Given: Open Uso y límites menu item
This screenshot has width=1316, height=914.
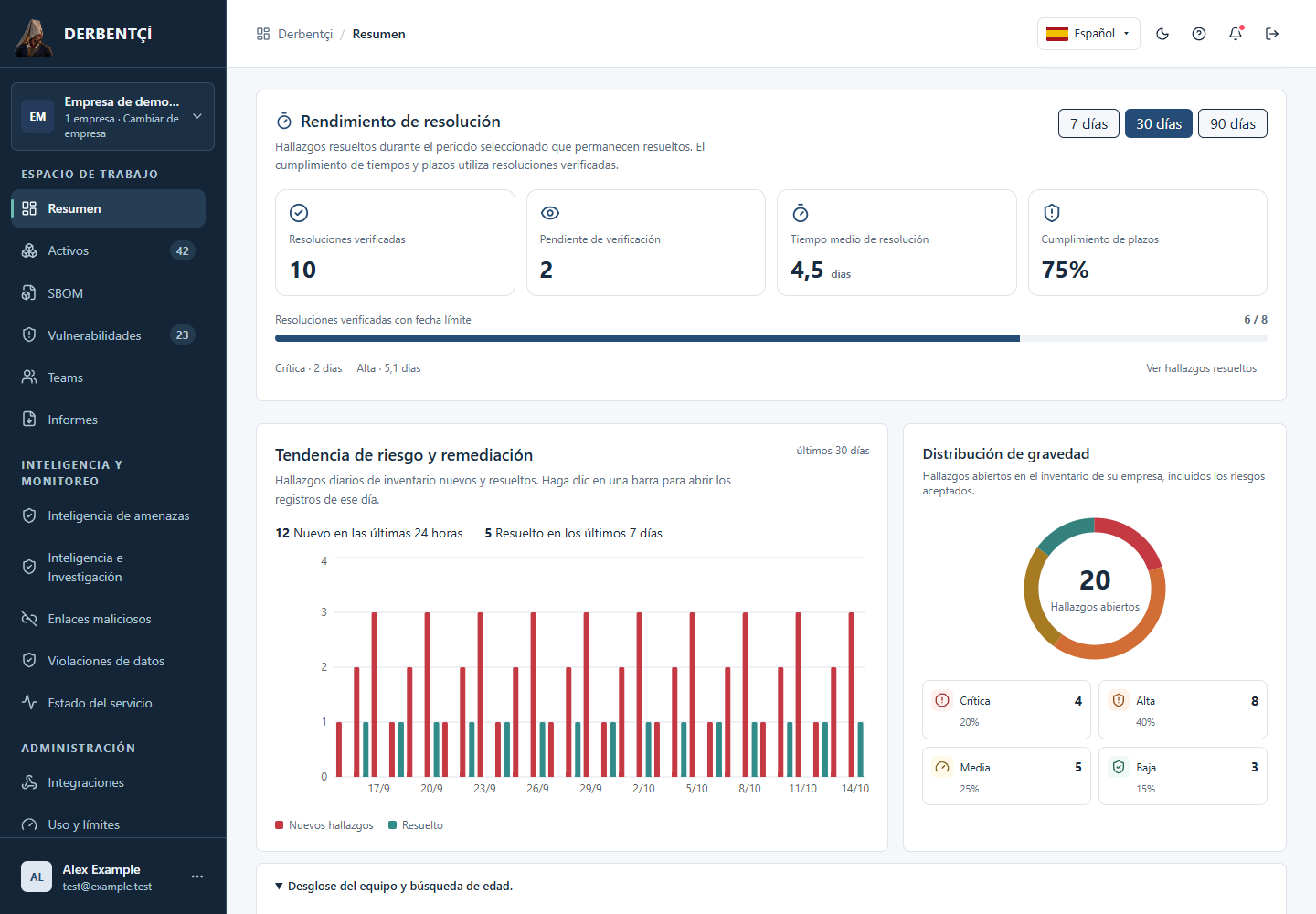Looking at the screenshot, I should point(108,824).
